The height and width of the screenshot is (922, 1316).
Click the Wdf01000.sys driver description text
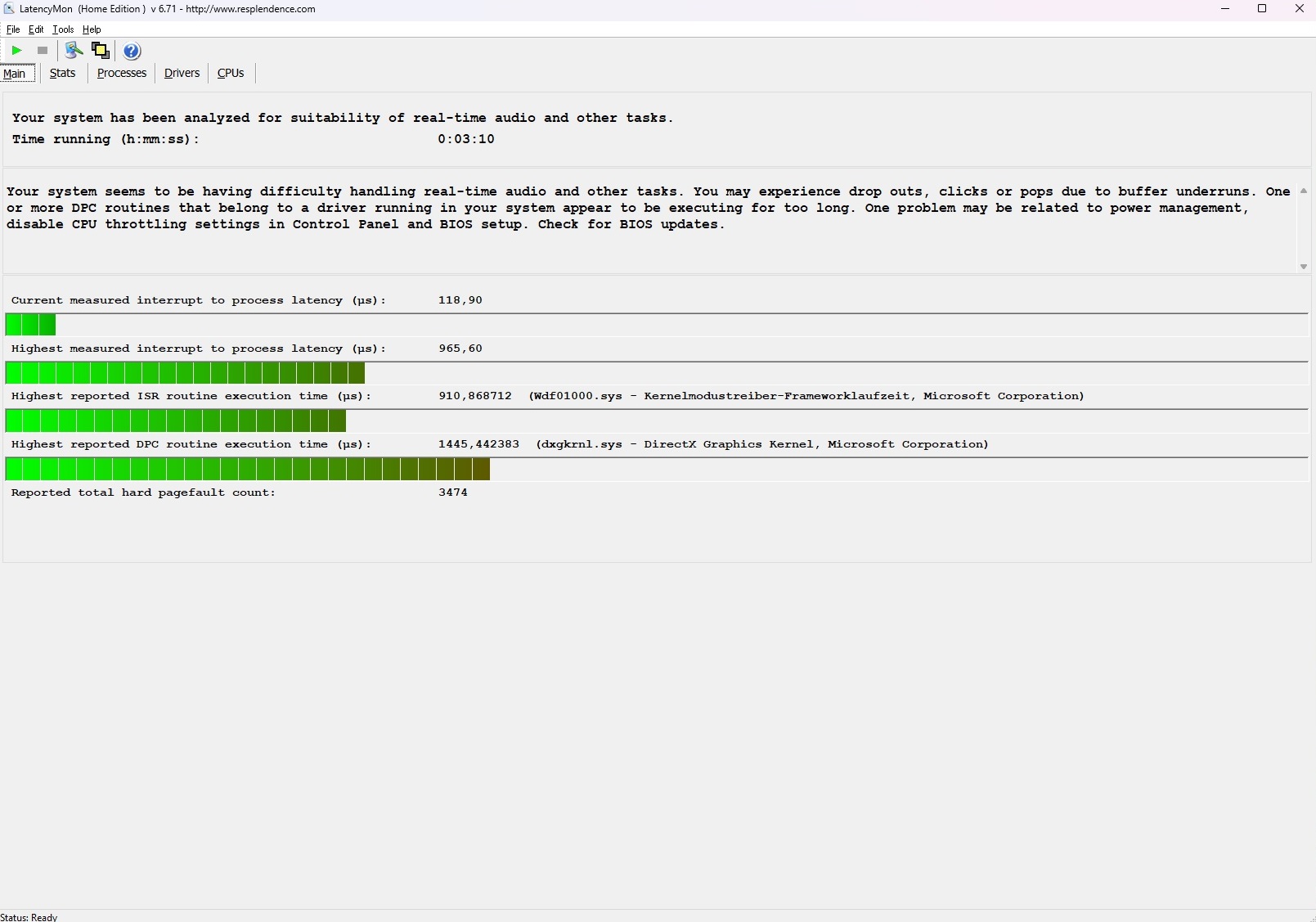806,396
